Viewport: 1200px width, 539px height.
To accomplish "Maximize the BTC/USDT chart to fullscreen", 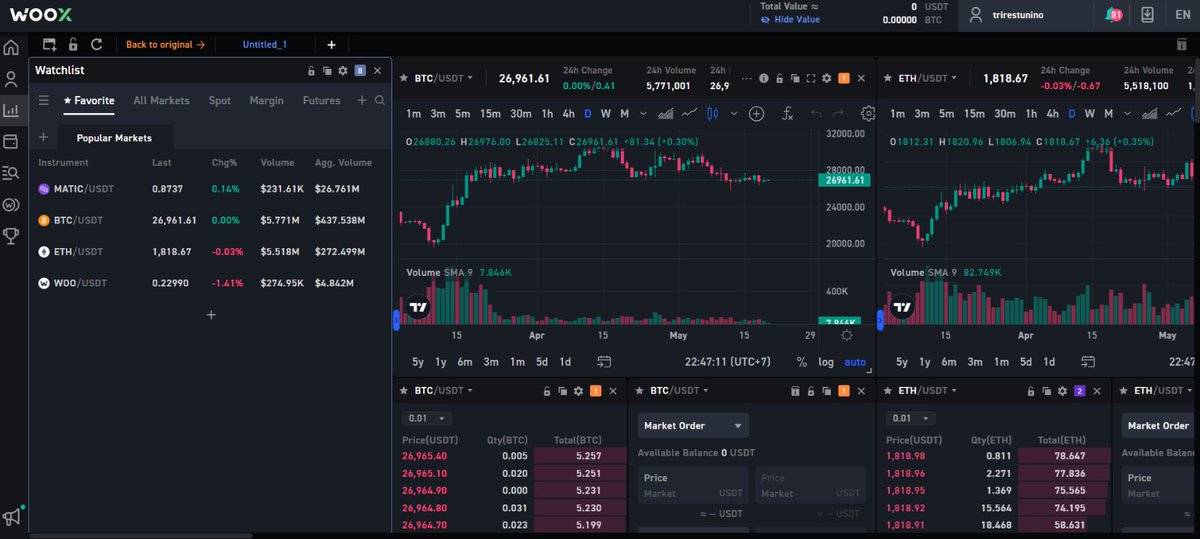I will click(x=811, y=78).
